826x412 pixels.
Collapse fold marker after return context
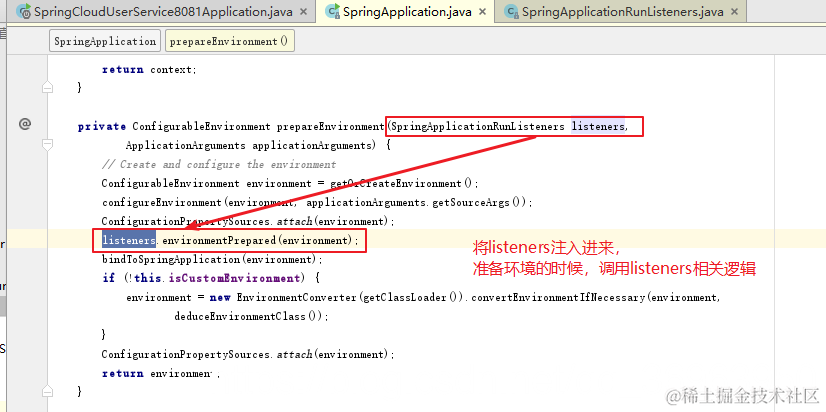click(x=47, y=87)
